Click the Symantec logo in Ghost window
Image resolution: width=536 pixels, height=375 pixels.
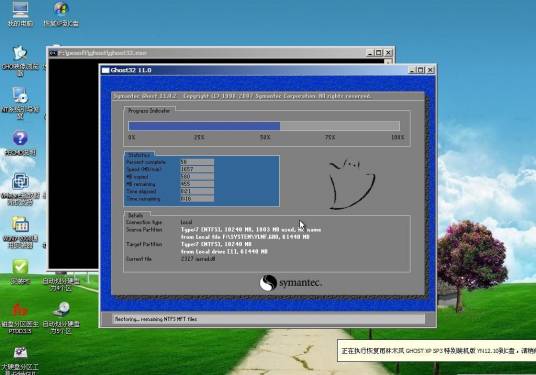291,283
